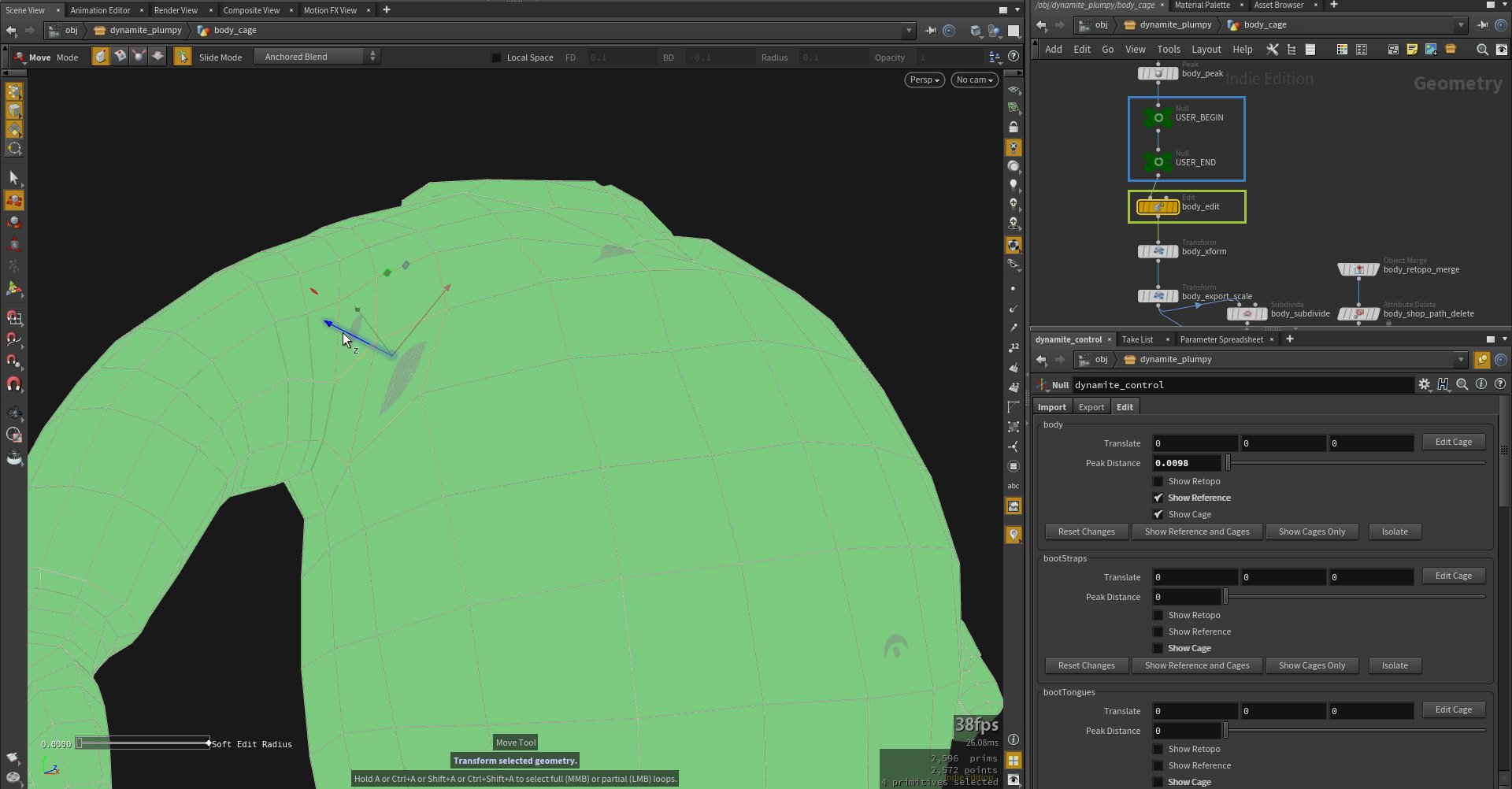Open the Layout menu in network editor
The width and height of the screenshot is (1512, 789).
(x=1206, y=50)
